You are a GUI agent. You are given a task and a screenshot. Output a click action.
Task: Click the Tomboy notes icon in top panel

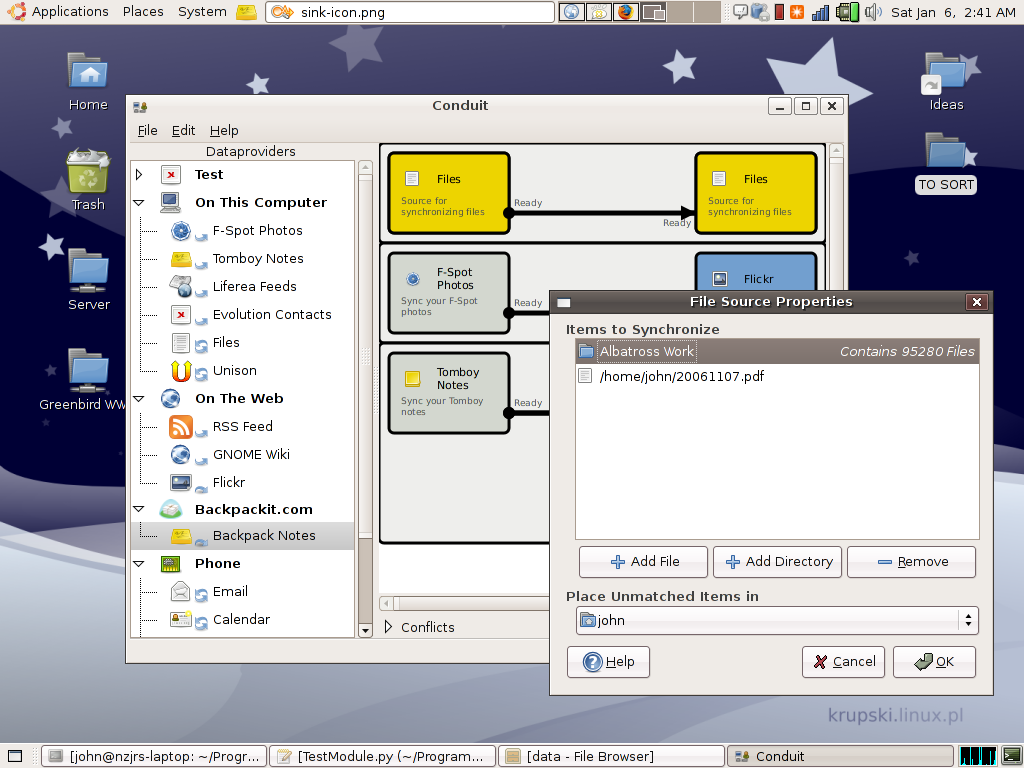246,12
